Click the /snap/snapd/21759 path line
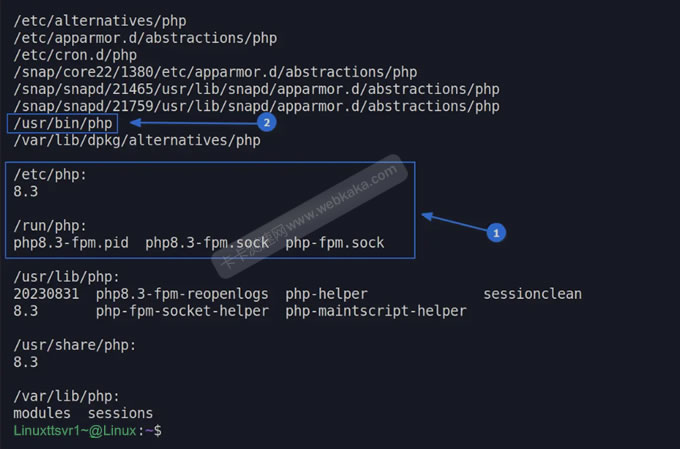 pyautogui.click(x=256, y=106)
